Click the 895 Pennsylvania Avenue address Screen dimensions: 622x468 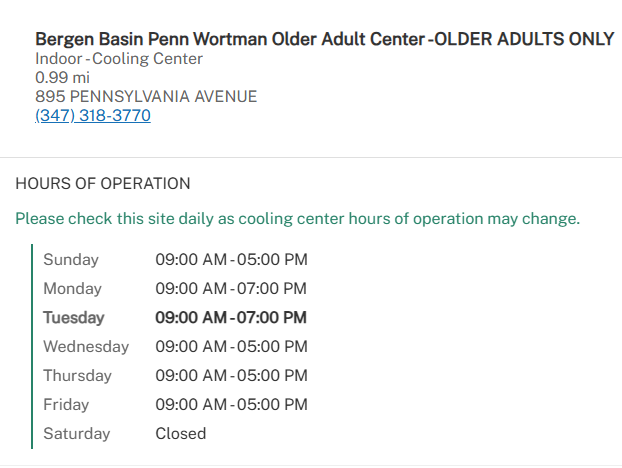pos(146,96)
